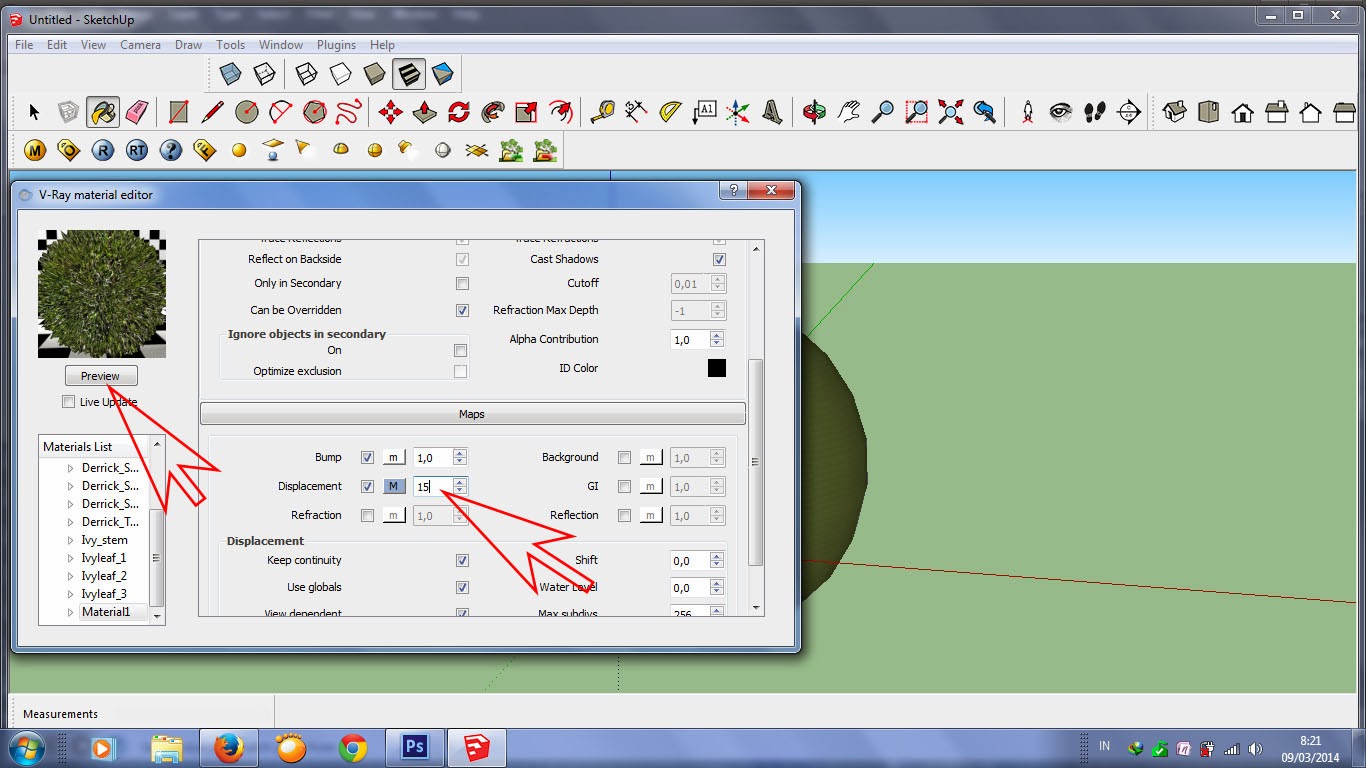Click in the Displacement value field showing 15
The image size is (1366, 768).
432,486
